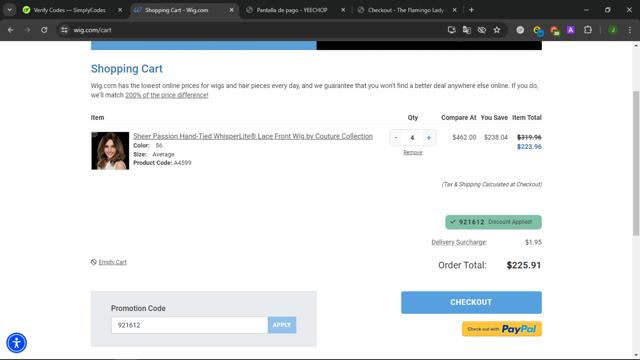Click the Empty Cart link
The image size is (640, 360).
point(112,262)
